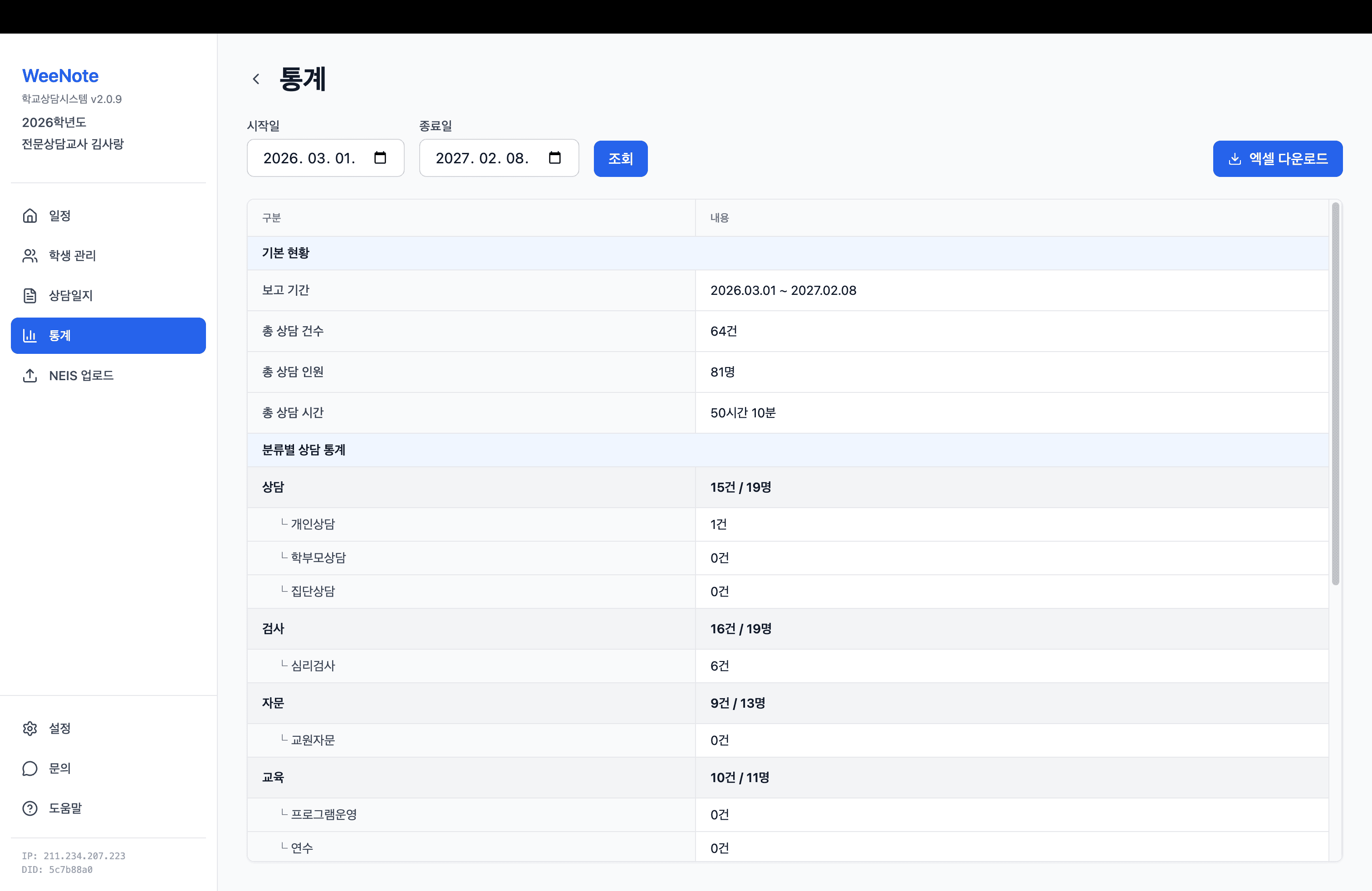Screen dimensions: 1372x891
Task: Click the speech bubble icon for 문의
Action: coord(30,768)
